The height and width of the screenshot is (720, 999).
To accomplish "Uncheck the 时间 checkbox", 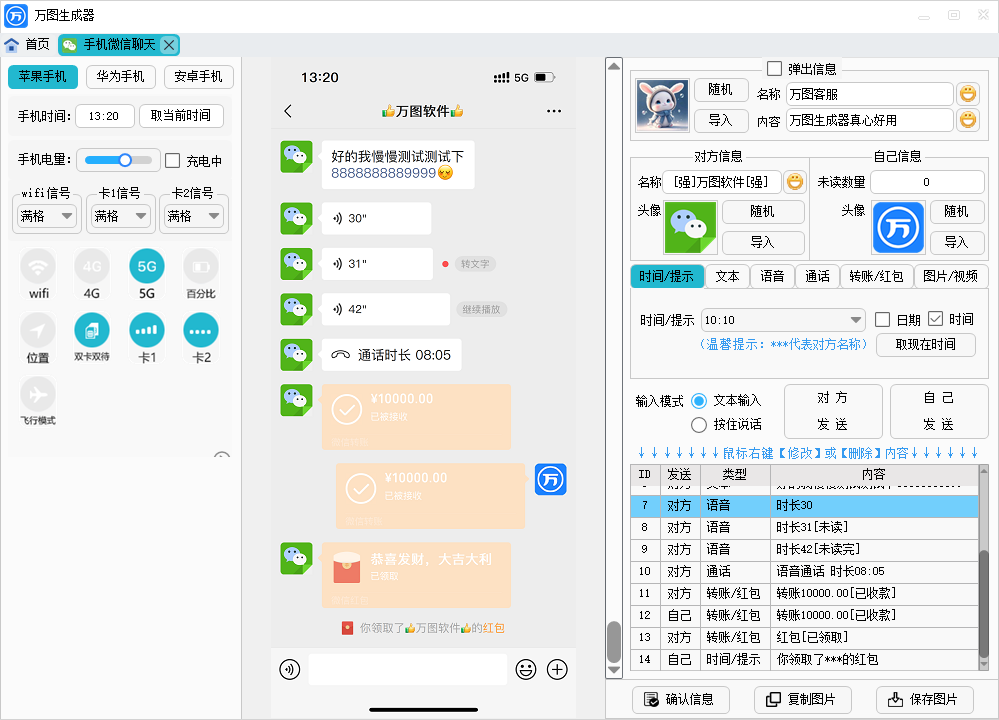I will click(935, 319).
